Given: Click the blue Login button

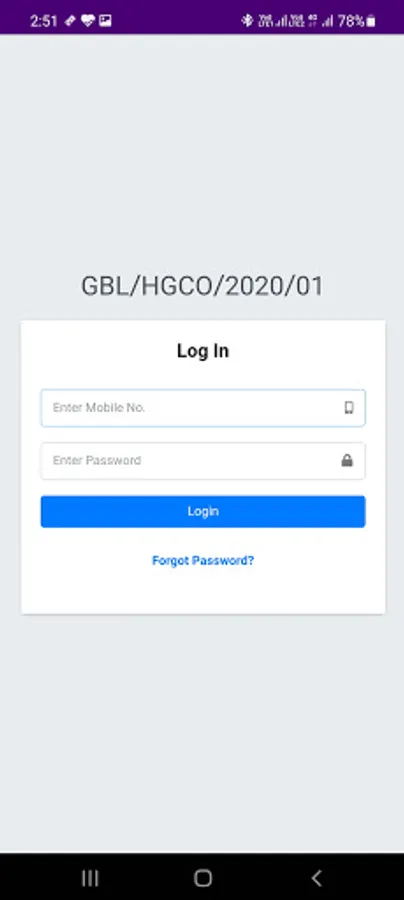Looking at the screenshot, I should [x=203, y=511].
